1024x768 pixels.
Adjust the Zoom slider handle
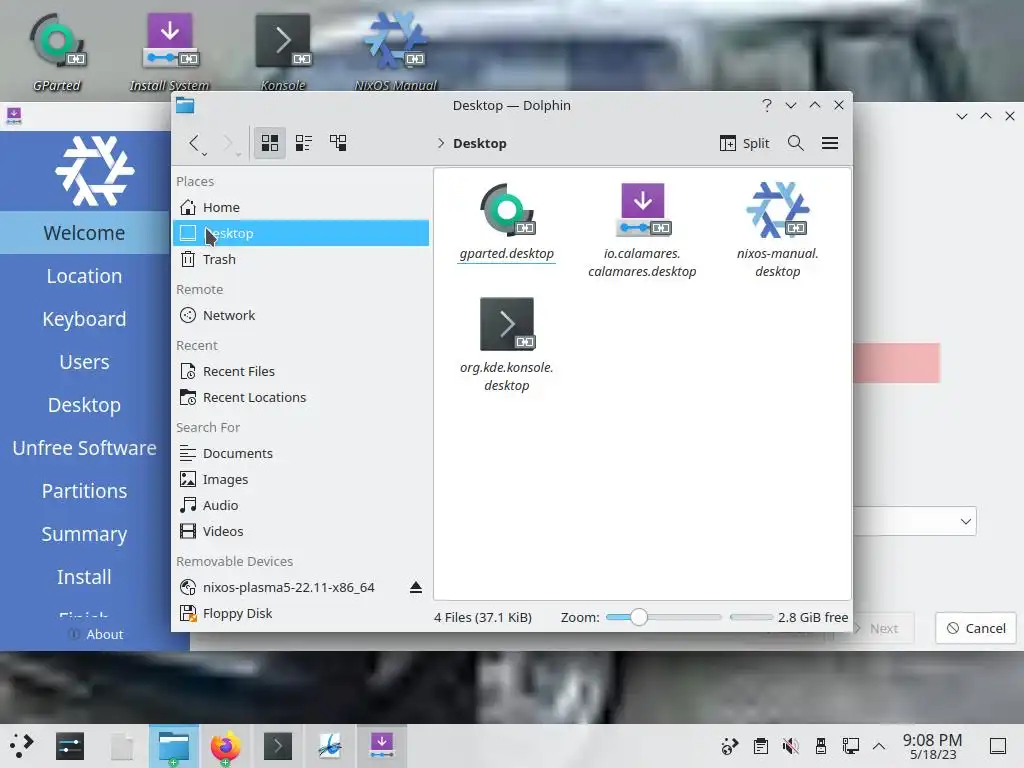pyautogui.click(x=639, y=617)
